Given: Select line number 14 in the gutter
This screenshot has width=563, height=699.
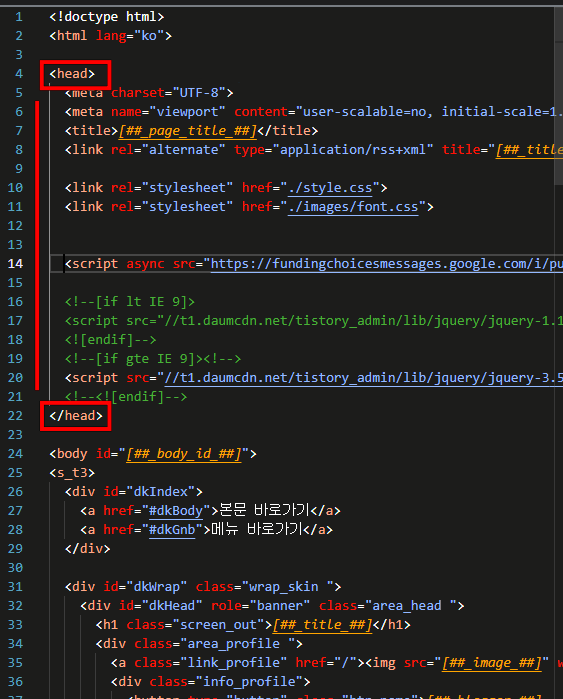Looking at the screenshot, I should [x=15, y=264].
